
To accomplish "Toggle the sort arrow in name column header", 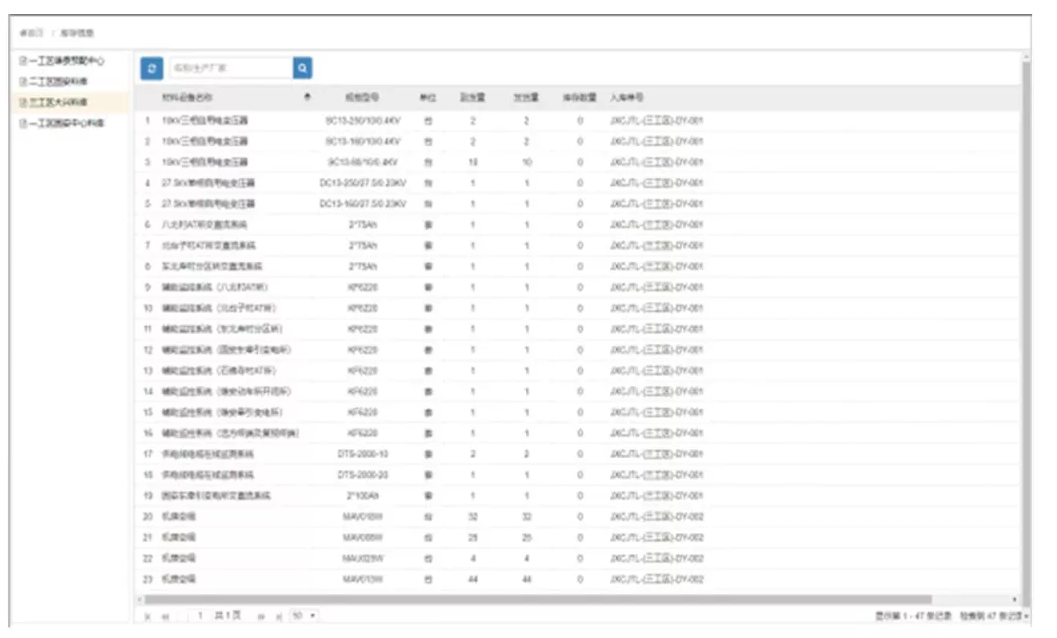I will click(x=307, y=97).
